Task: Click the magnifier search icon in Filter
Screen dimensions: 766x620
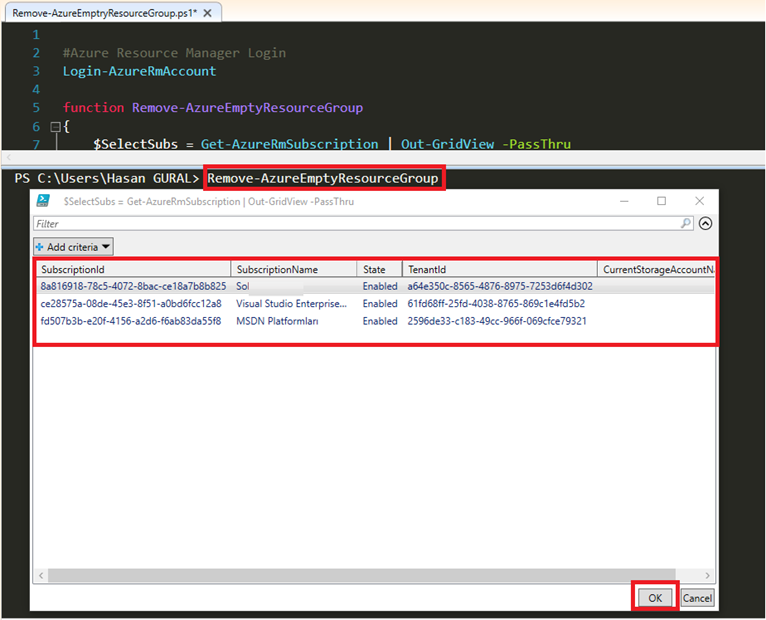Action: (x=686, y=223)
